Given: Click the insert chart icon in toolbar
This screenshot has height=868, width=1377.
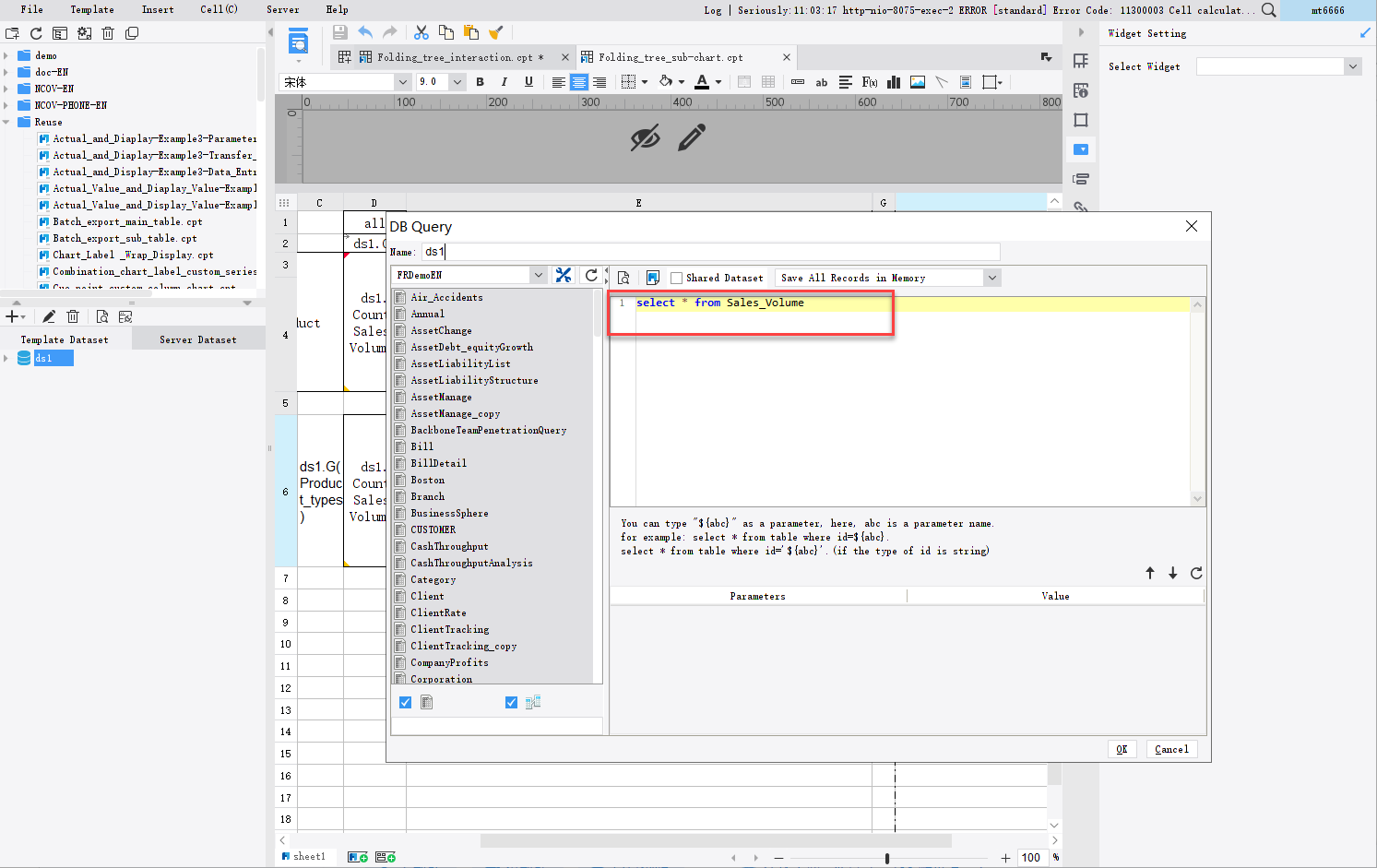Looking at the screenshot, I should click(894, 82).
